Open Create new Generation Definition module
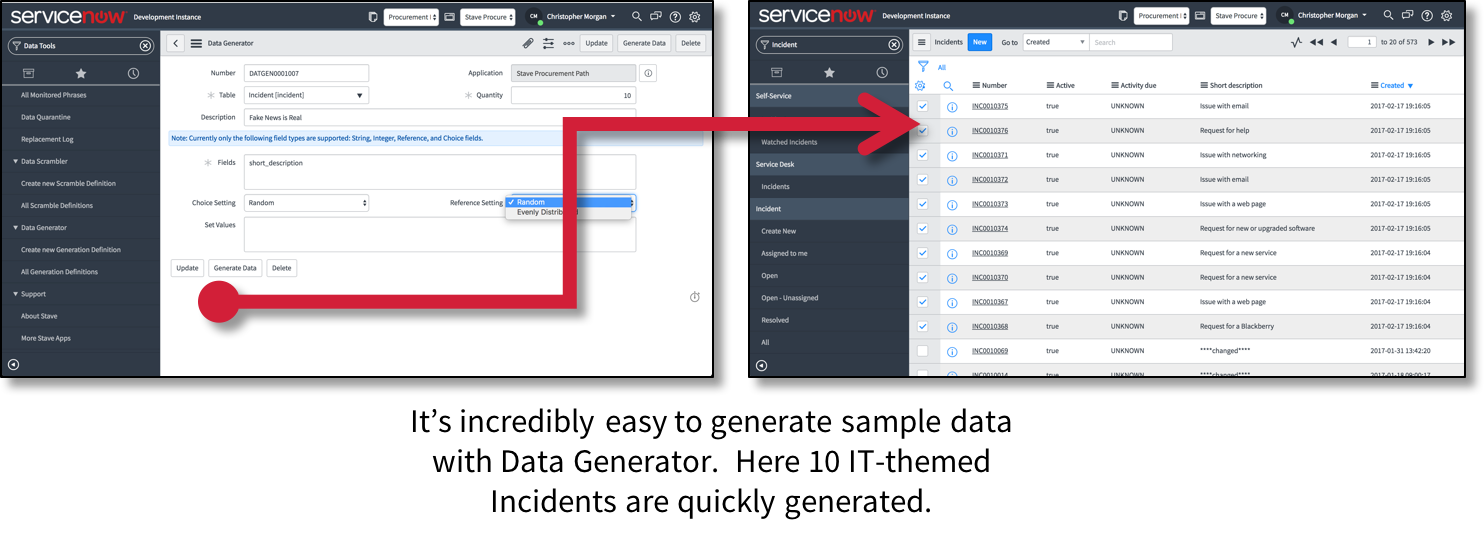The height and width of the screenshot is (541, 1484). pos(71,250)
